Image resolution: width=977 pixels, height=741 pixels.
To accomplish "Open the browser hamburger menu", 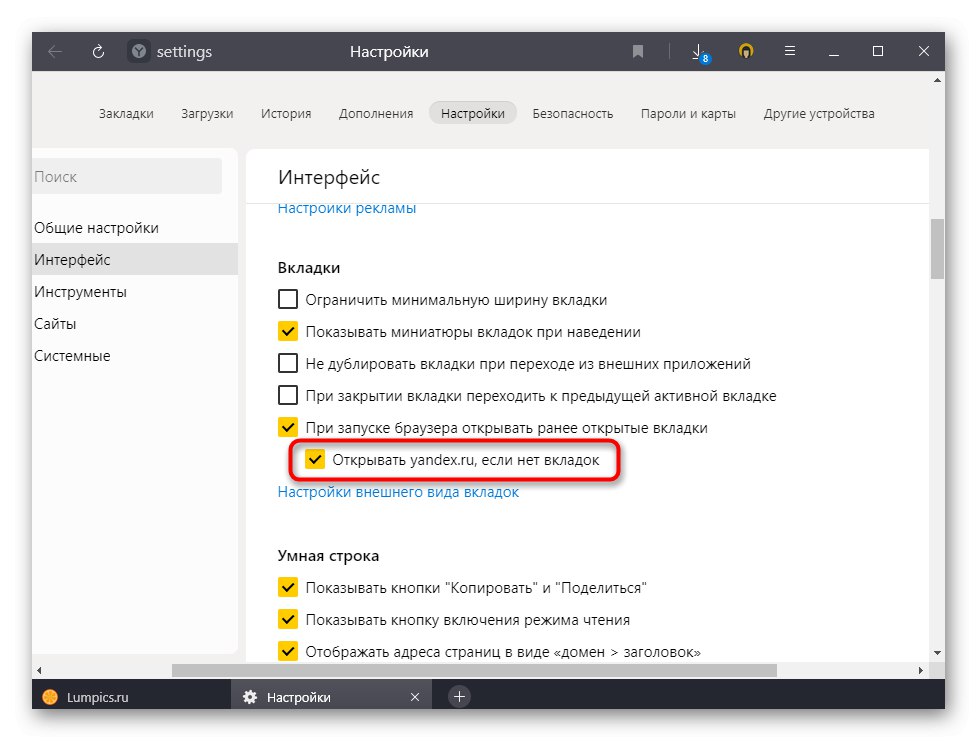I will 790,52.
